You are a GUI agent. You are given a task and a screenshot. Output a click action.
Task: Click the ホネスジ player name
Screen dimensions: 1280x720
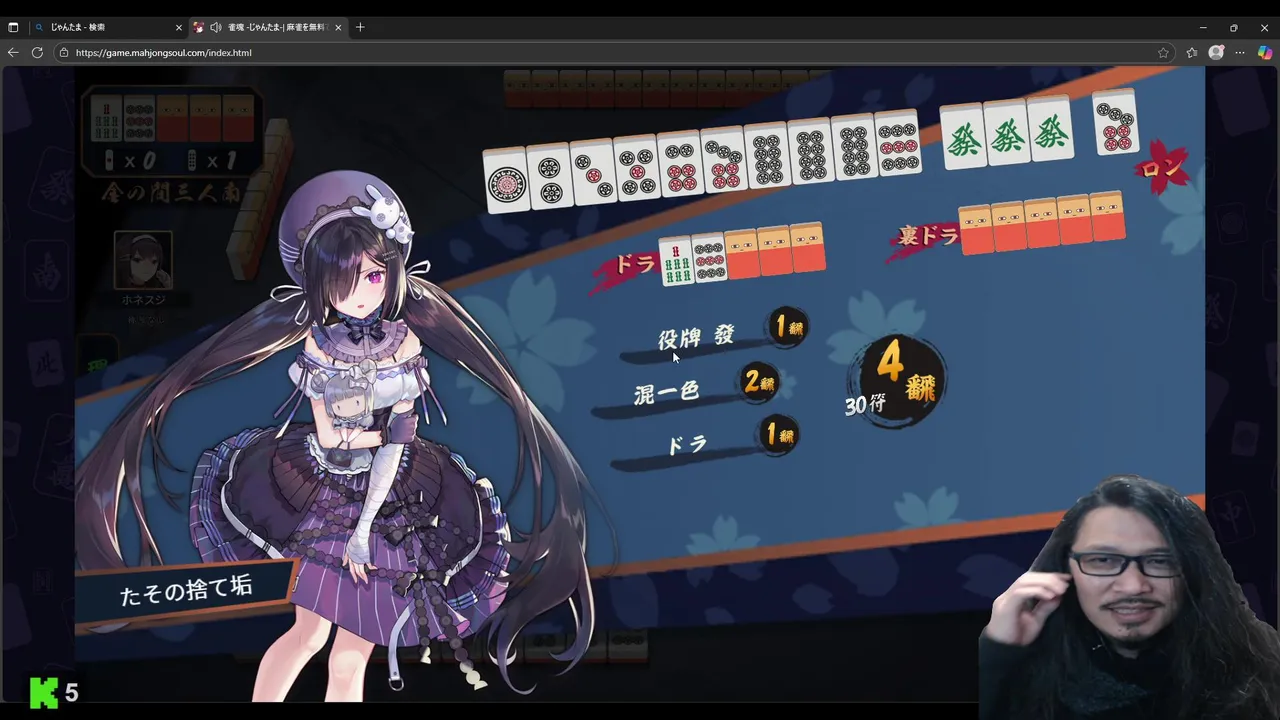(143, 299)
